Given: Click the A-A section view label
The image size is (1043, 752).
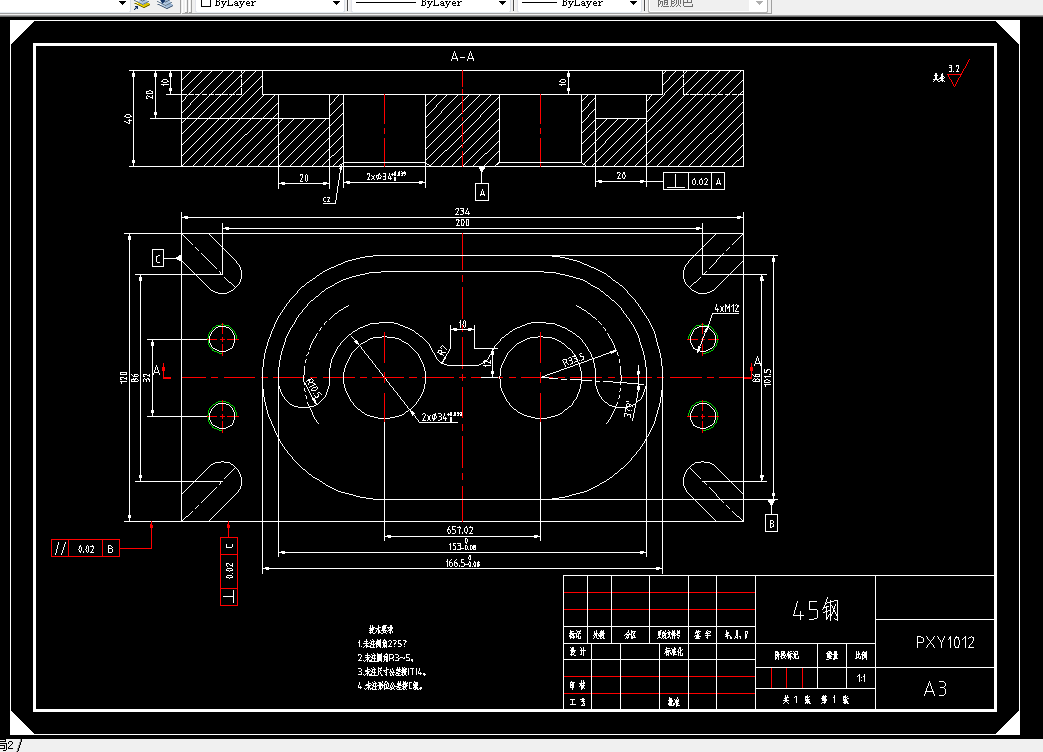Looking at the screenshot, I should click(462, 57).
